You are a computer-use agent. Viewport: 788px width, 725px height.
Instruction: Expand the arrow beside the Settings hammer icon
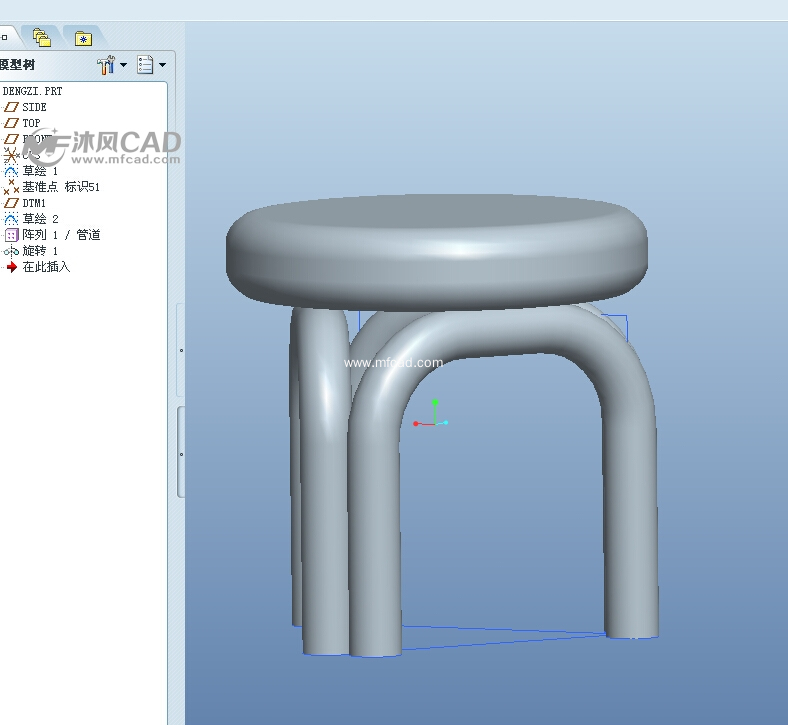[x=124, y=65]
